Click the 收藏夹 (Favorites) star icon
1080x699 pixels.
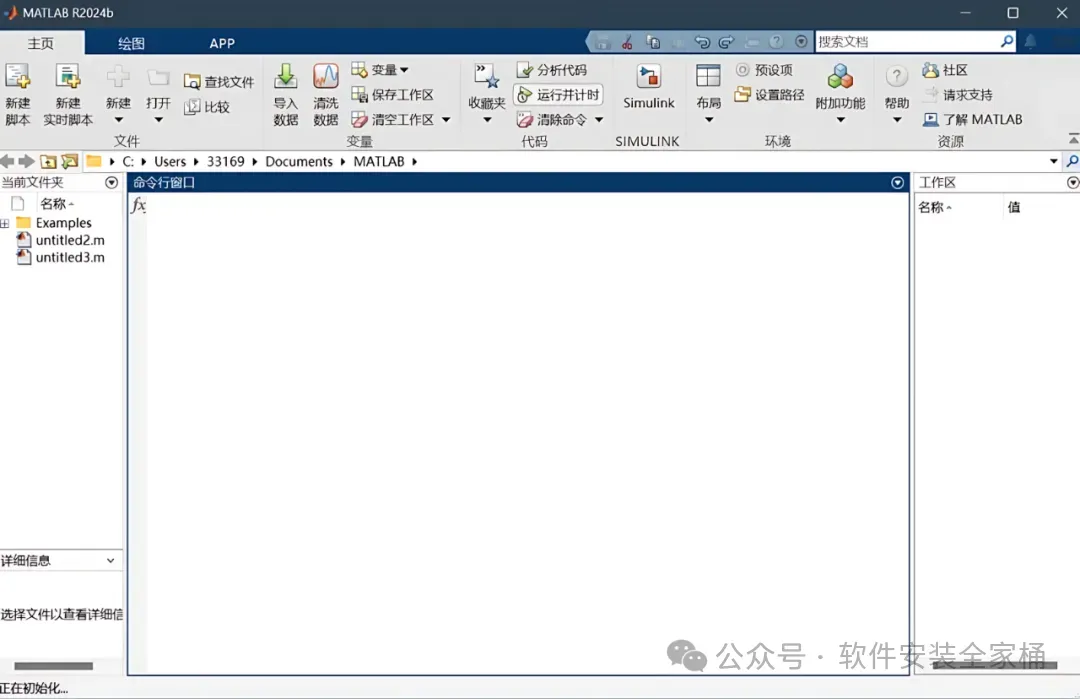click(x=487, y=77)
